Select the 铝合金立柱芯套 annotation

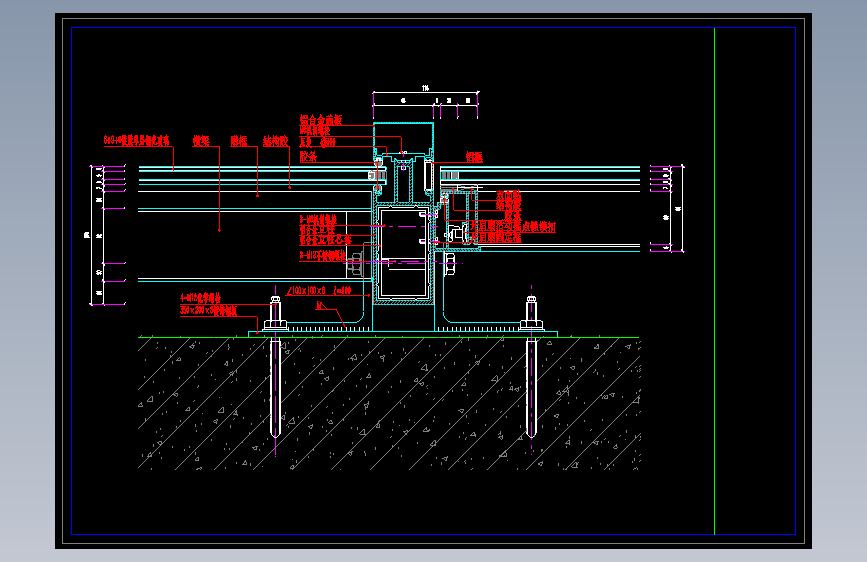pos(326,240)
